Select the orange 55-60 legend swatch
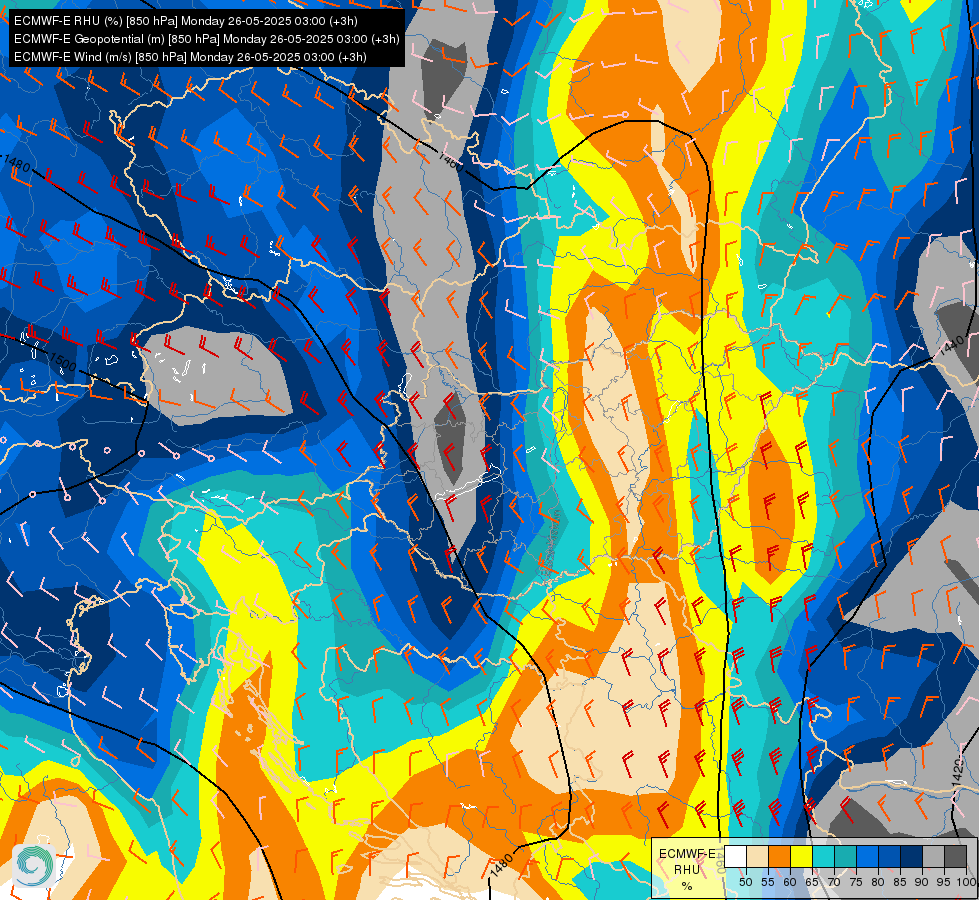Screen dimensions: 979x900 click(x=779, y=856)
